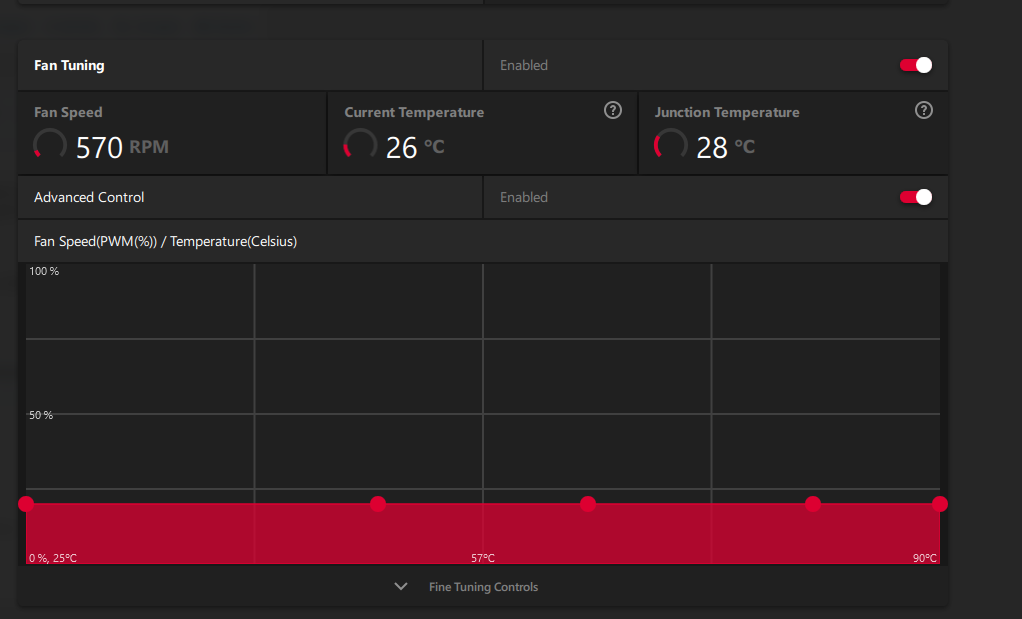Select first fan curve point at 25°C
This screenshot has width=1022, height=619.
click(x=26, y=504)
